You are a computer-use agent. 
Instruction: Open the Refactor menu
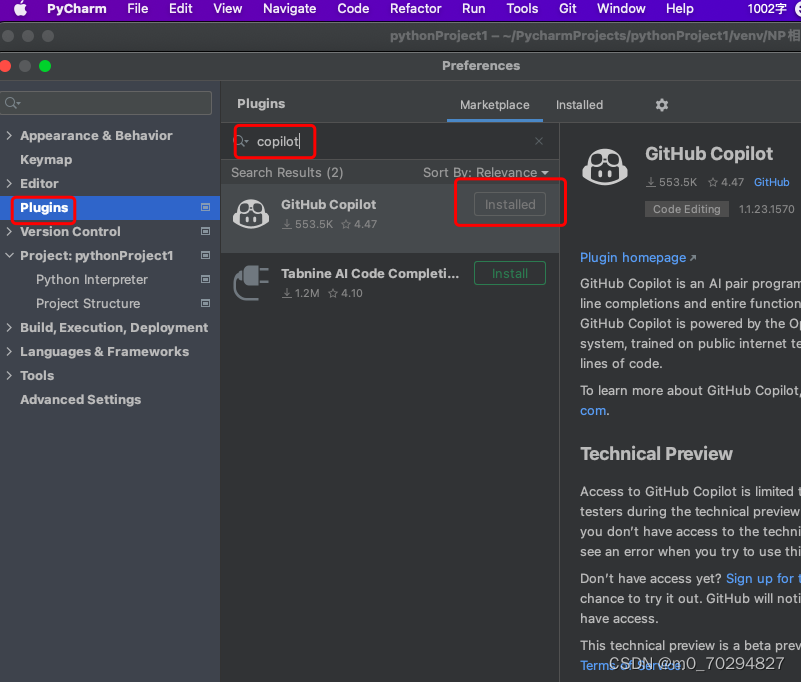click(x=415, y=9)
